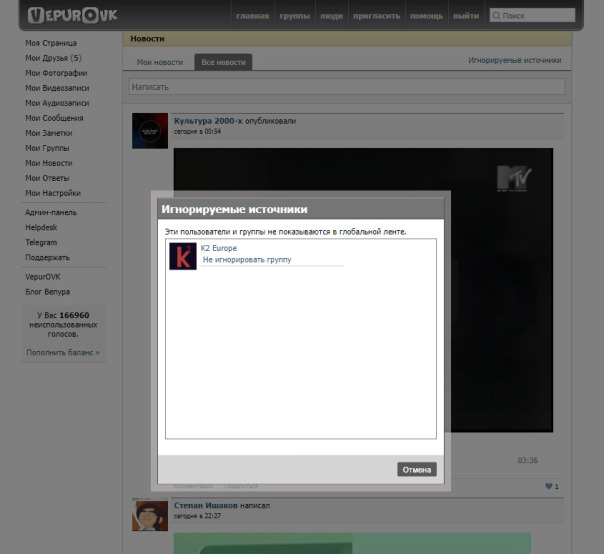Open the пригласить menu item
Screen dimensions: 604x554
tap(376, 16)
